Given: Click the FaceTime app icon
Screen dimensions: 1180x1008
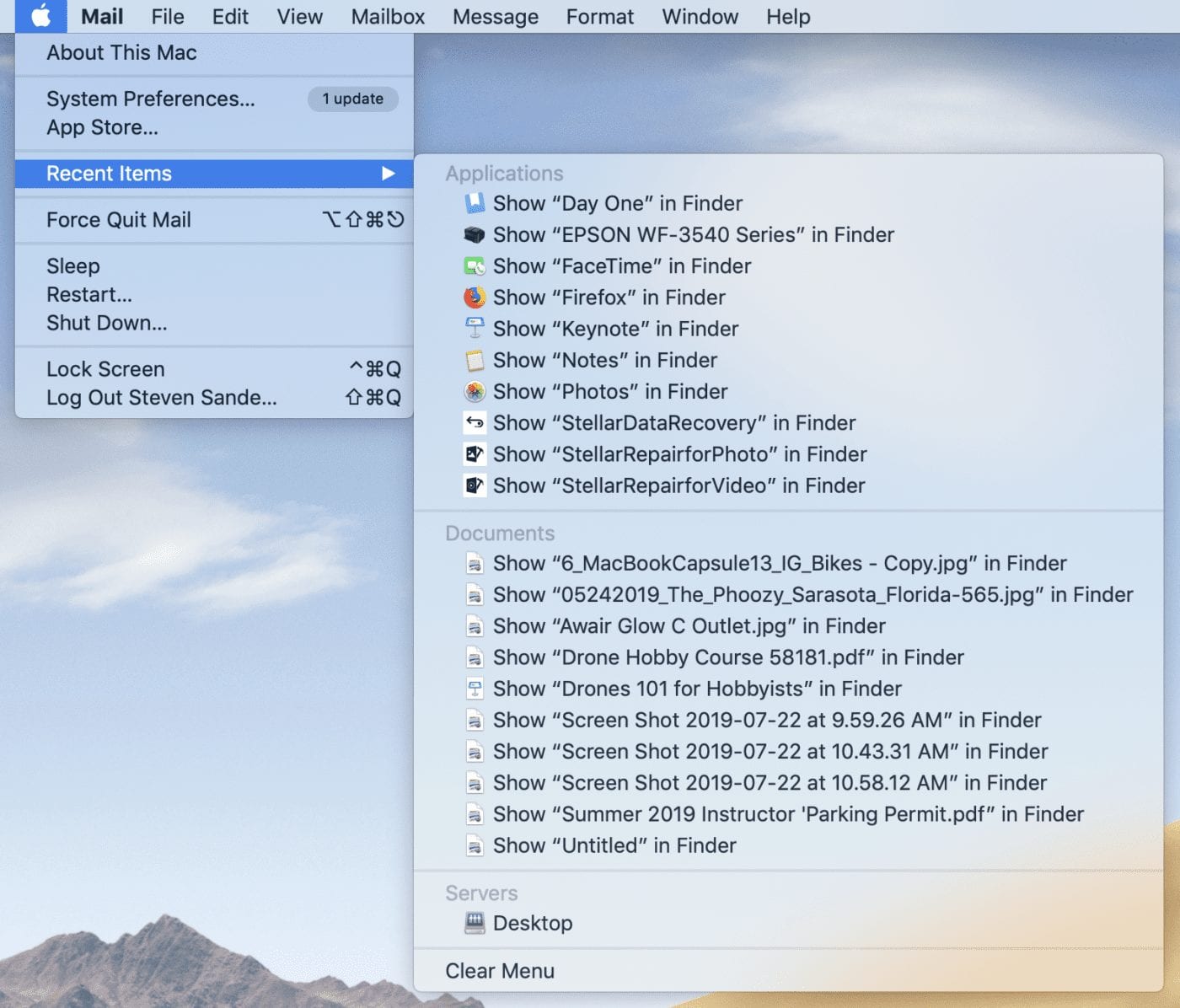Looking at the screenshot, I should [475, 266].
